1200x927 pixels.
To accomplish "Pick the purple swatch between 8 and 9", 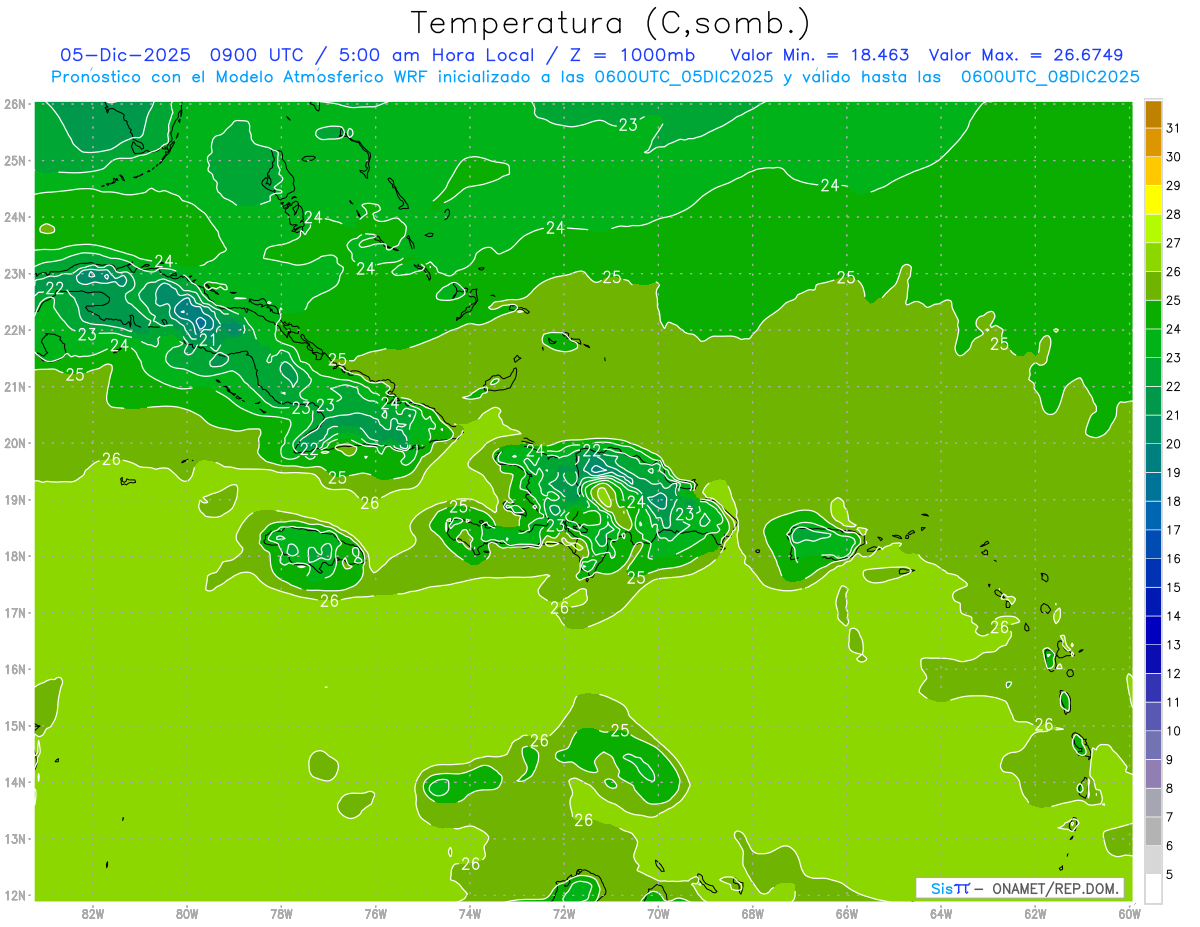I will (x=1153, y=774).
